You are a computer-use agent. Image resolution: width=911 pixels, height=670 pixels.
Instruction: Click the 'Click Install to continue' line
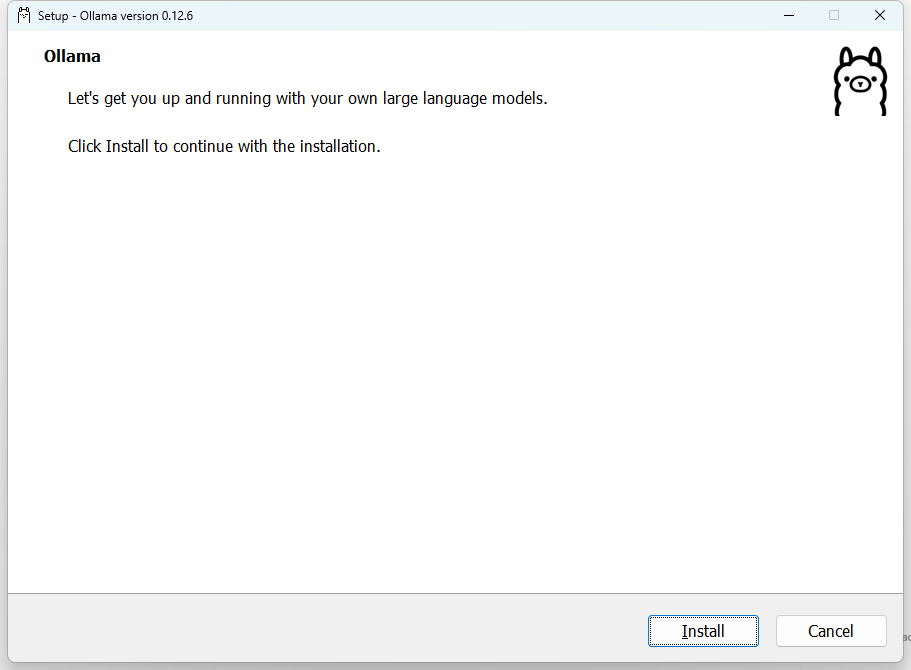[x=224, y=146]
